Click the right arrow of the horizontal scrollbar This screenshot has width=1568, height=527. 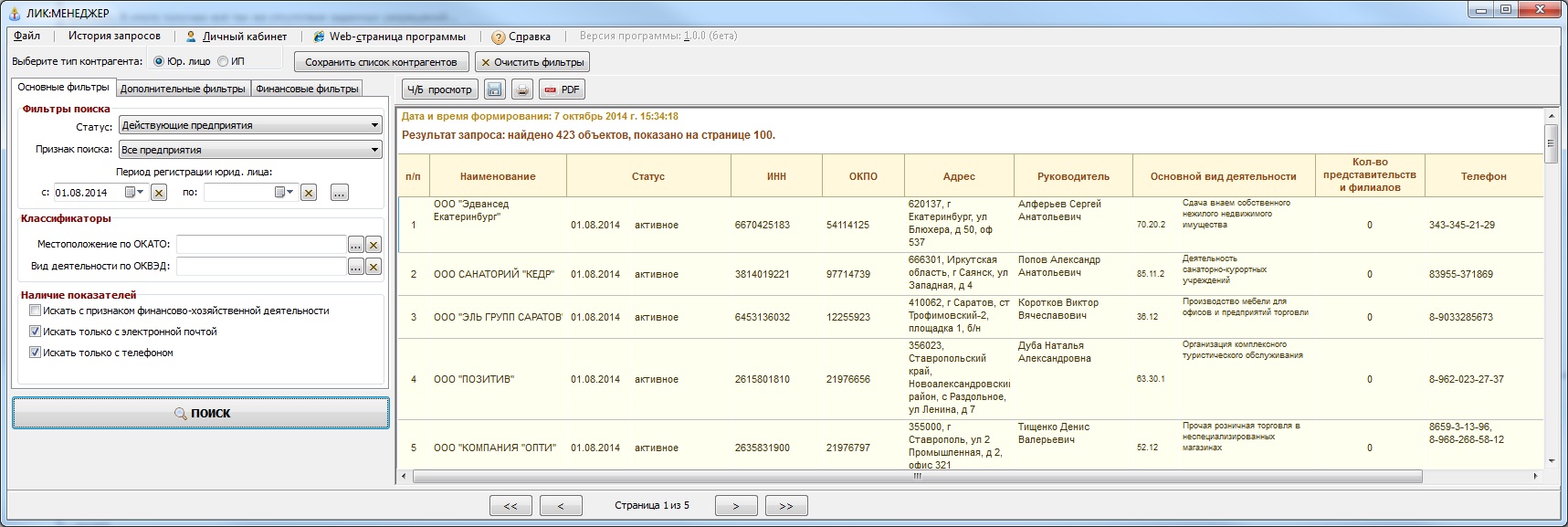tap(1535, 476)
